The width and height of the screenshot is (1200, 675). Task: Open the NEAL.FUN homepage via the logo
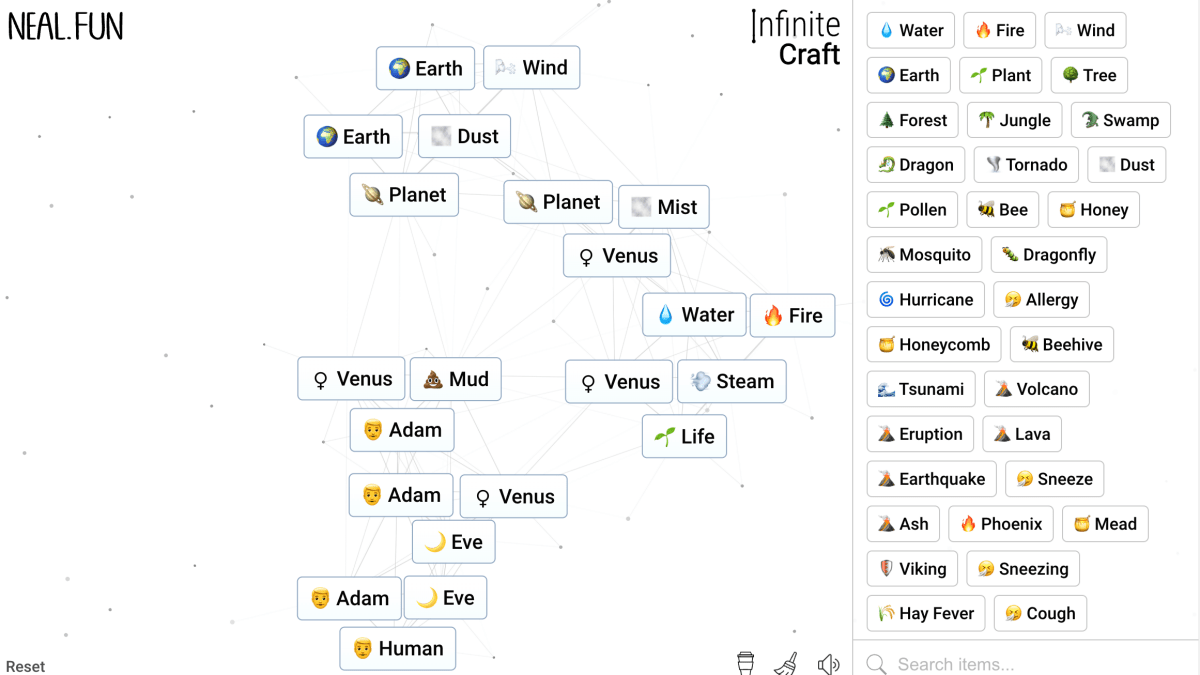coord(65,27)
